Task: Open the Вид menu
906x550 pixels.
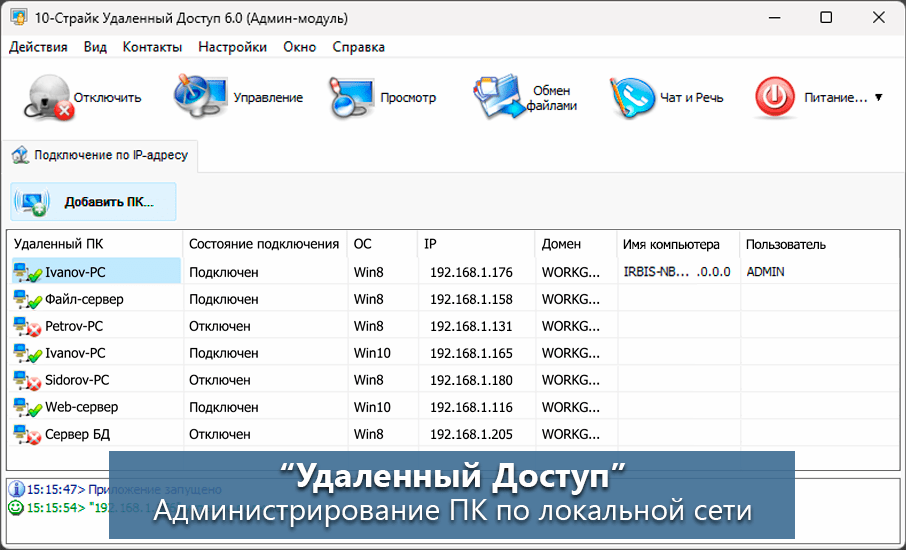Action: pos(95,47)
